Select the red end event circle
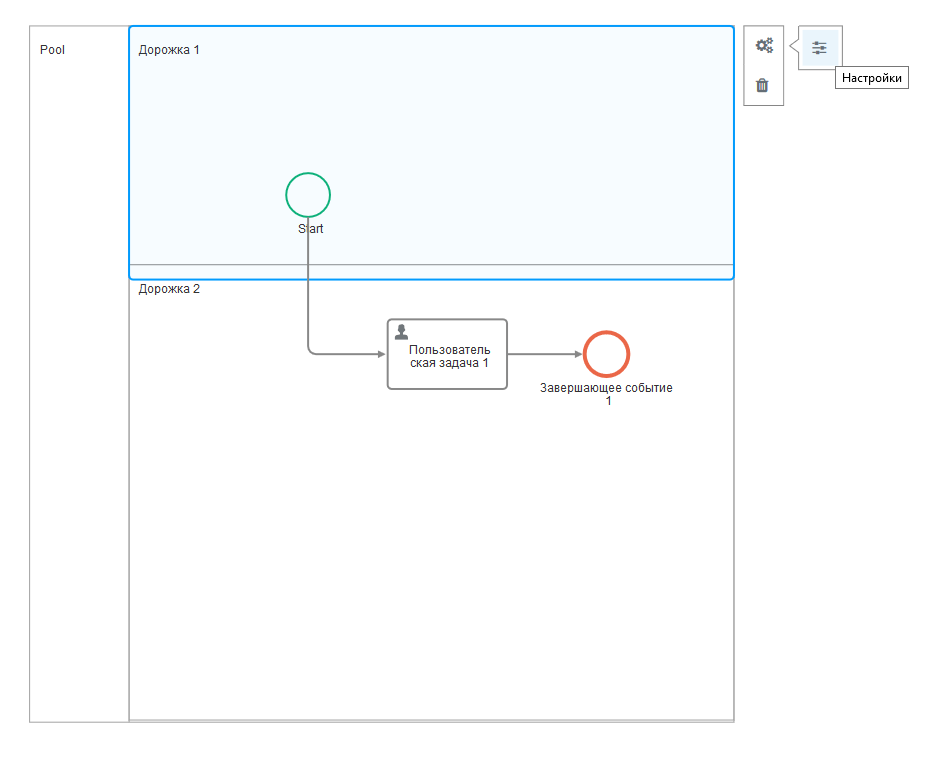 click(606, 354)
